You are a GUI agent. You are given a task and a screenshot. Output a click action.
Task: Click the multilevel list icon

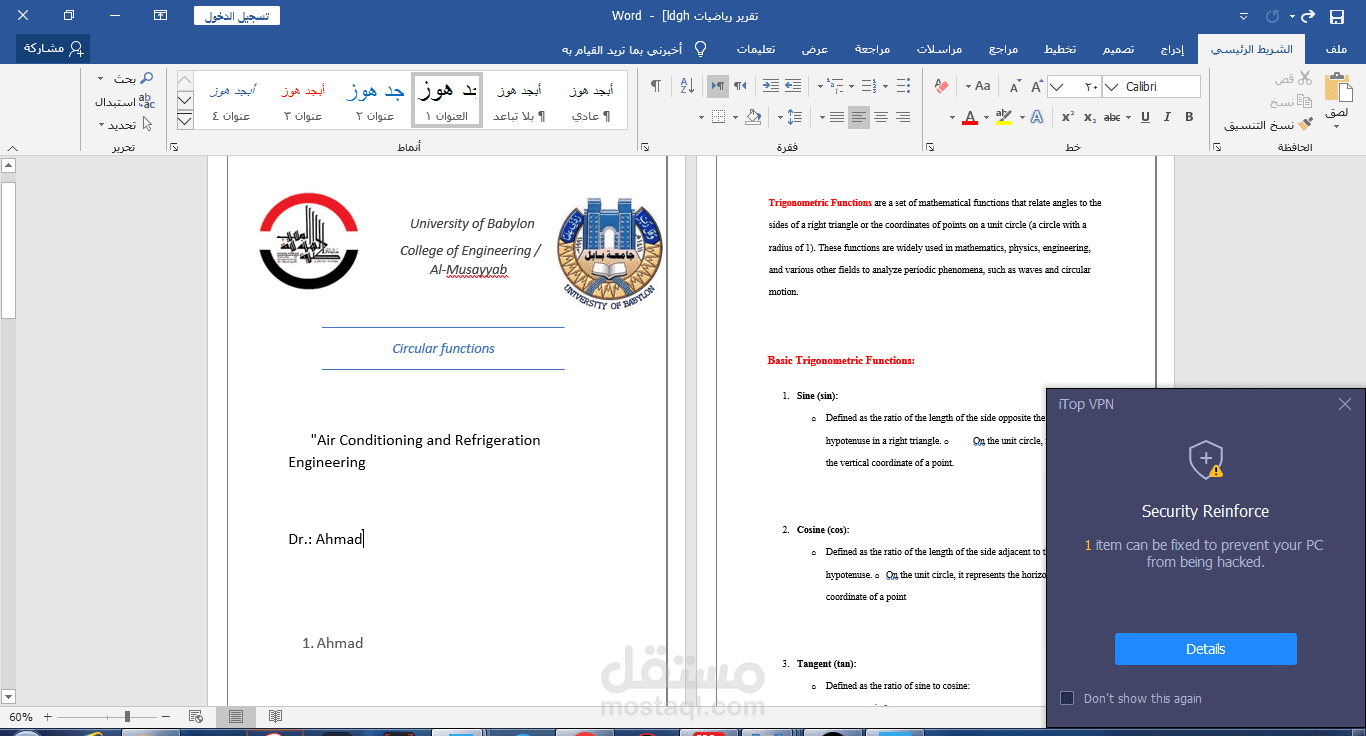tap(835, 87)
